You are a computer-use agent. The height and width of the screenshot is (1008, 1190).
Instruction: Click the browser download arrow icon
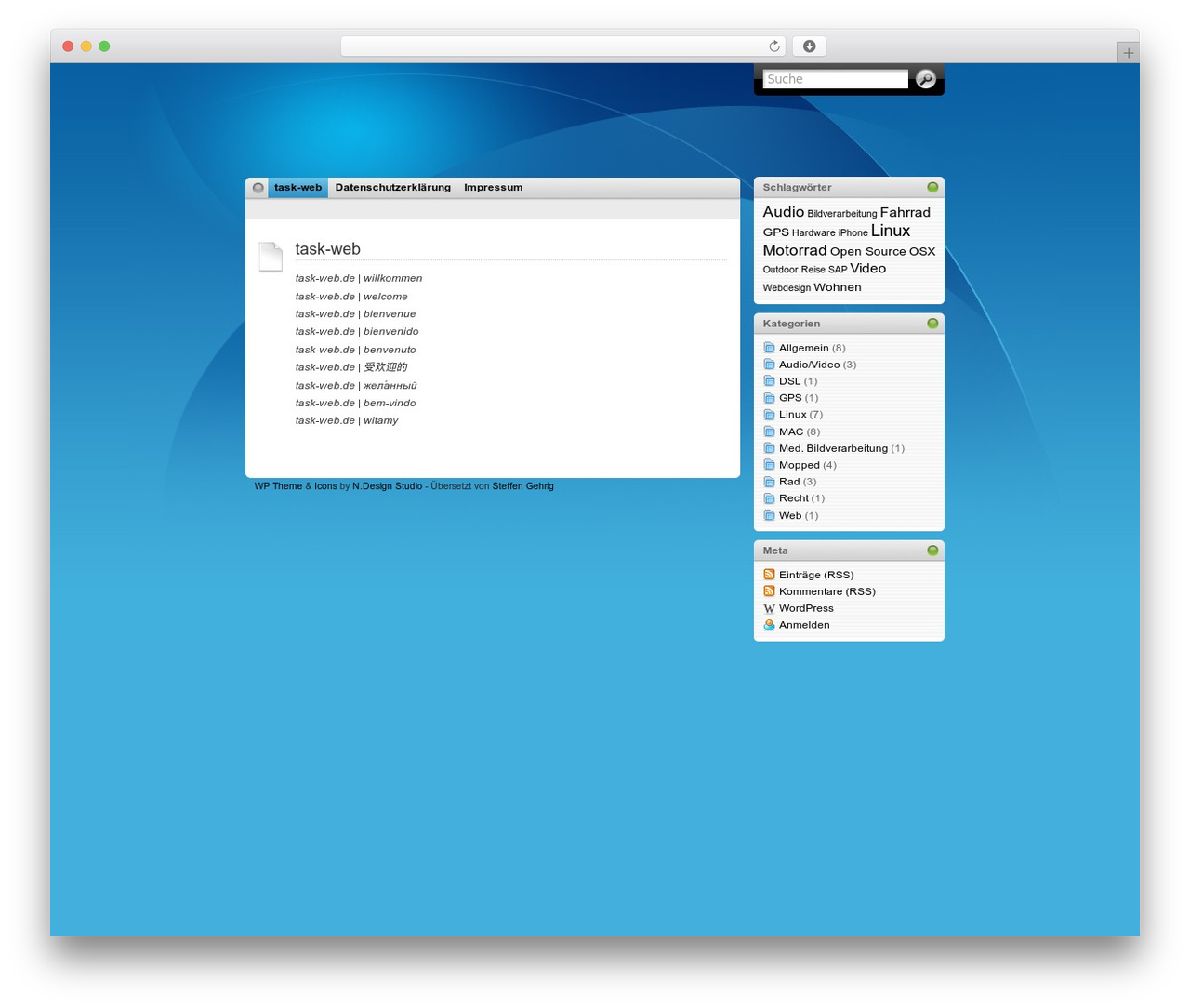pyautogui.click(x=810, y=46)
